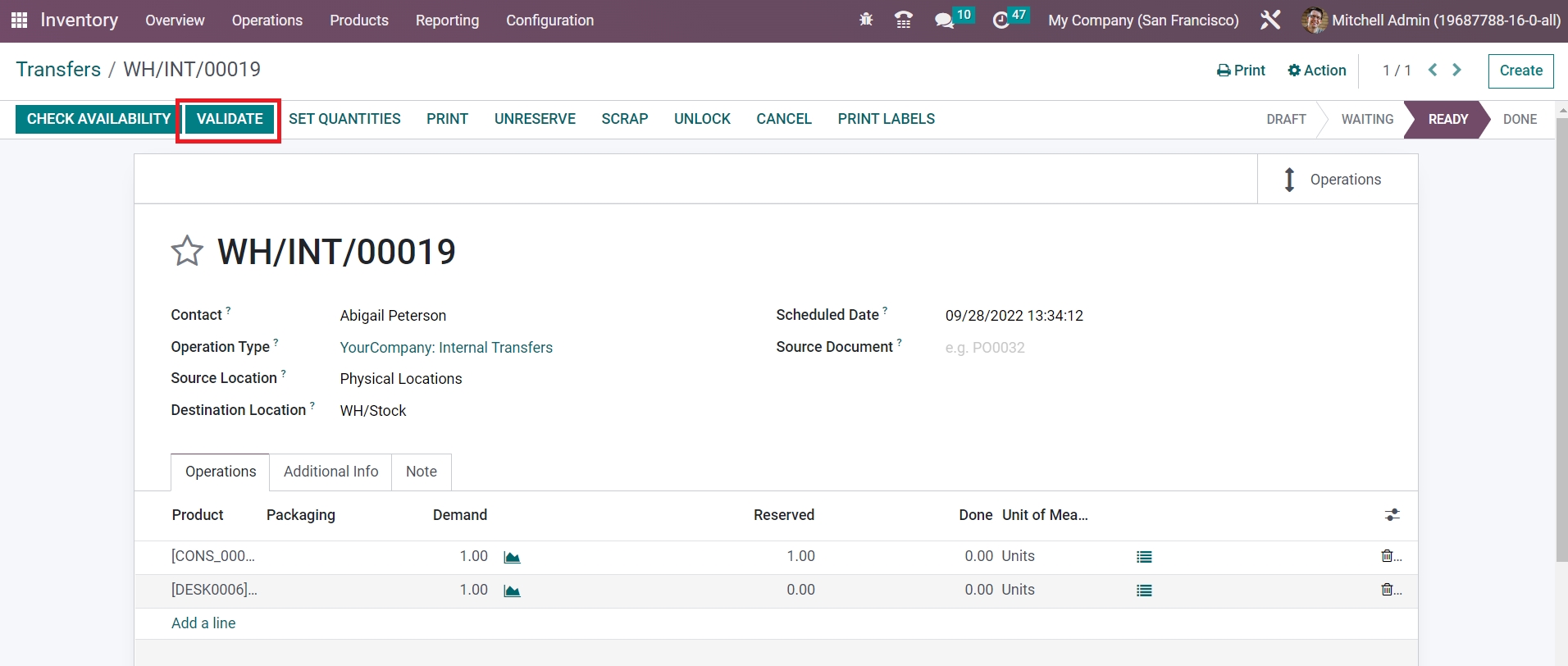Viewport: 1568px width, 666px height.
Task: Go back to Transfers breadcrumb
Action: click(58, 69)
